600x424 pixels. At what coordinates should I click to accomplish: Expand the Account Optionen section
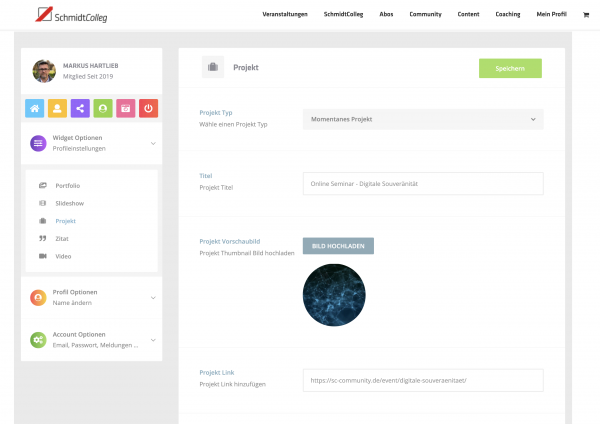coord(91,340)
